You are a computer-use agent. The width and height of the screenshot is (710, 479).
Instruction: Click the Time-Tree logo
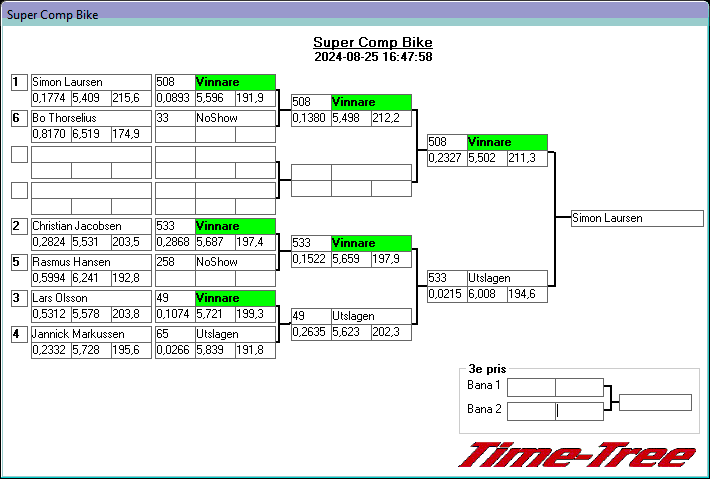577,455
